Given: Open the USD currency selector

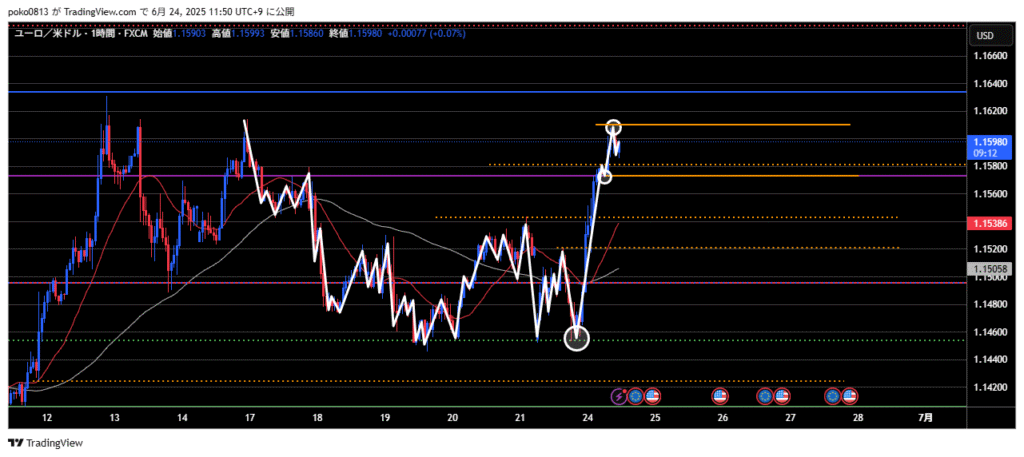Looking at the screenshot, I should pos(984,36).
